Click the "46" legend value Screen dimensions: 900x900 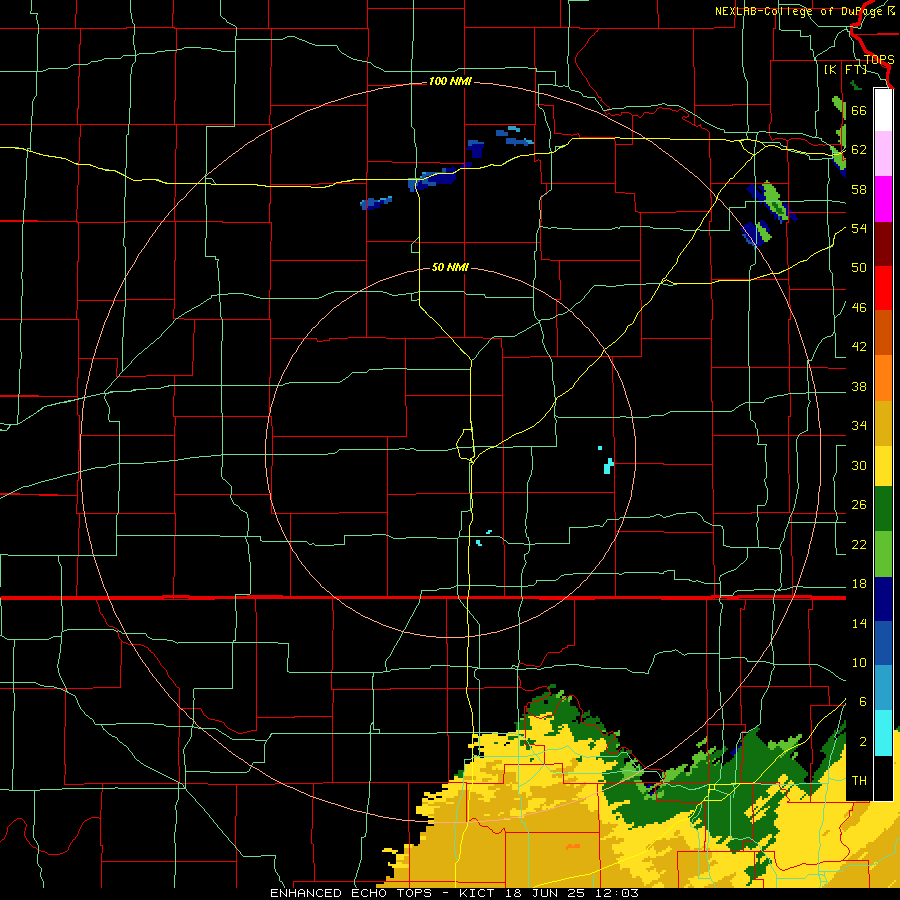coord(859,308)
